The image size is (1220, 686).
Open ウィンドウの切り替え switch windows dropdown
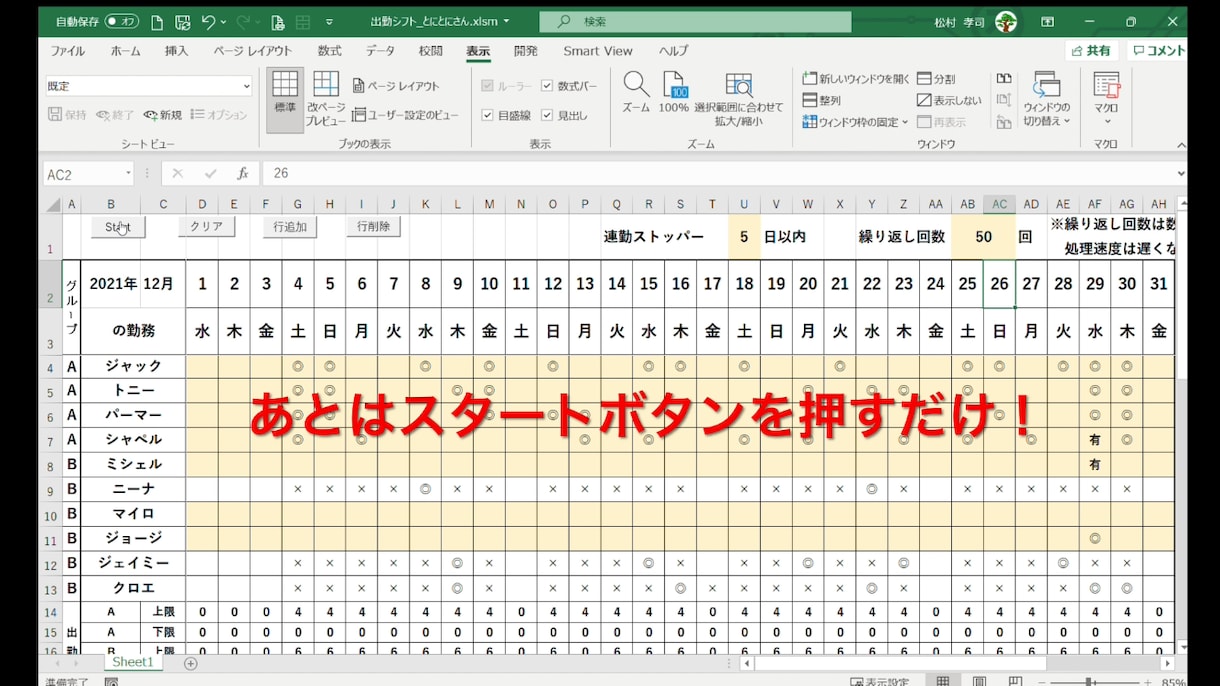click(1047, 100)
